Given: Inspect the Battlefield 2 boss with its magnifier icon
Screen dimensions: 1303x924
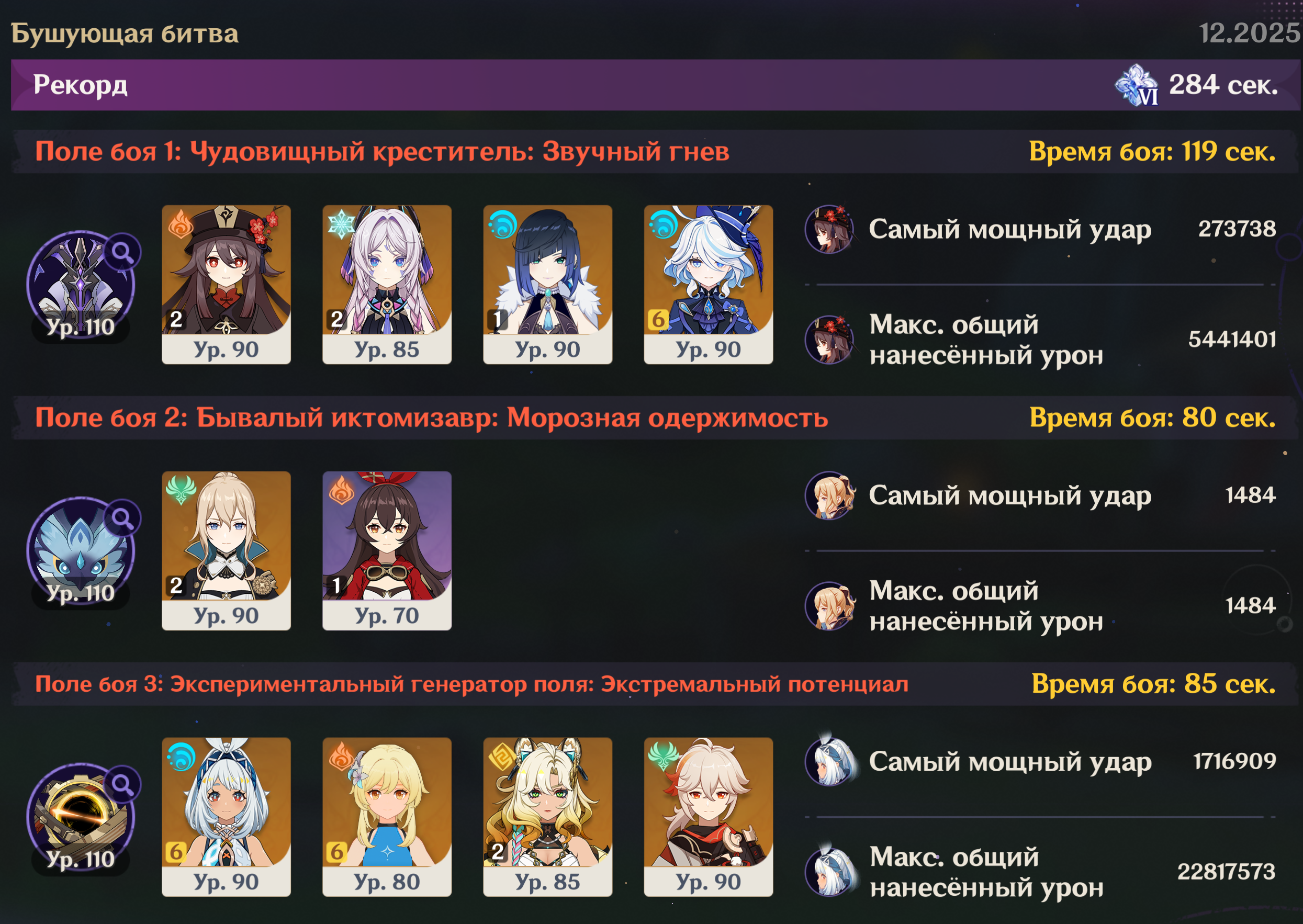Looking at the screenshot, I should pos(122,518).
